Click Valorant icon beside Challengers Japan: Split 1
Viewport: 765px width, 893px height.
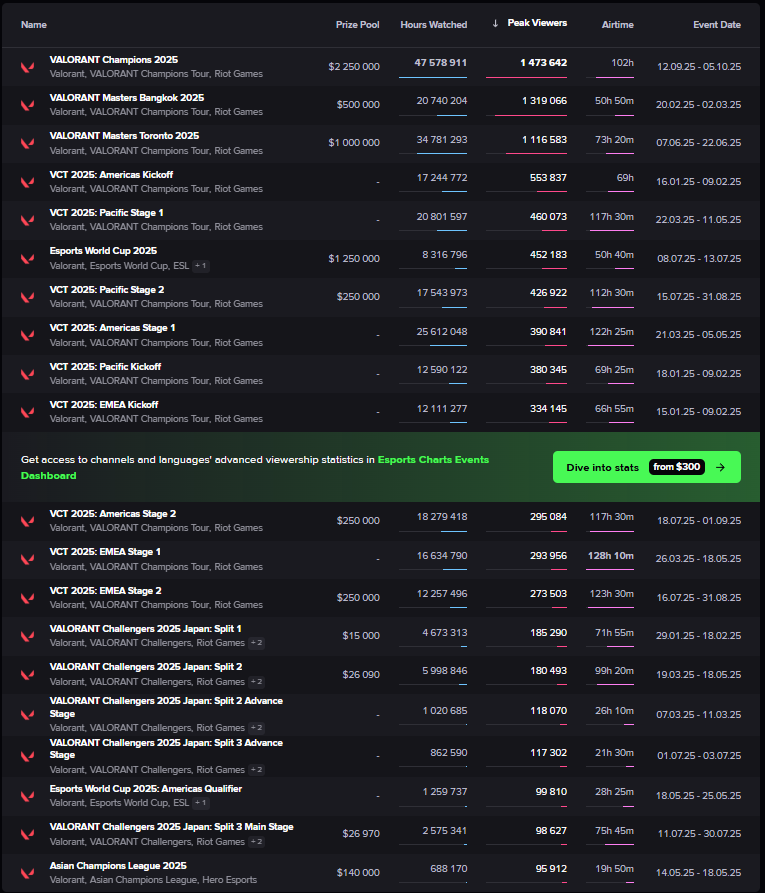[27, 636]
